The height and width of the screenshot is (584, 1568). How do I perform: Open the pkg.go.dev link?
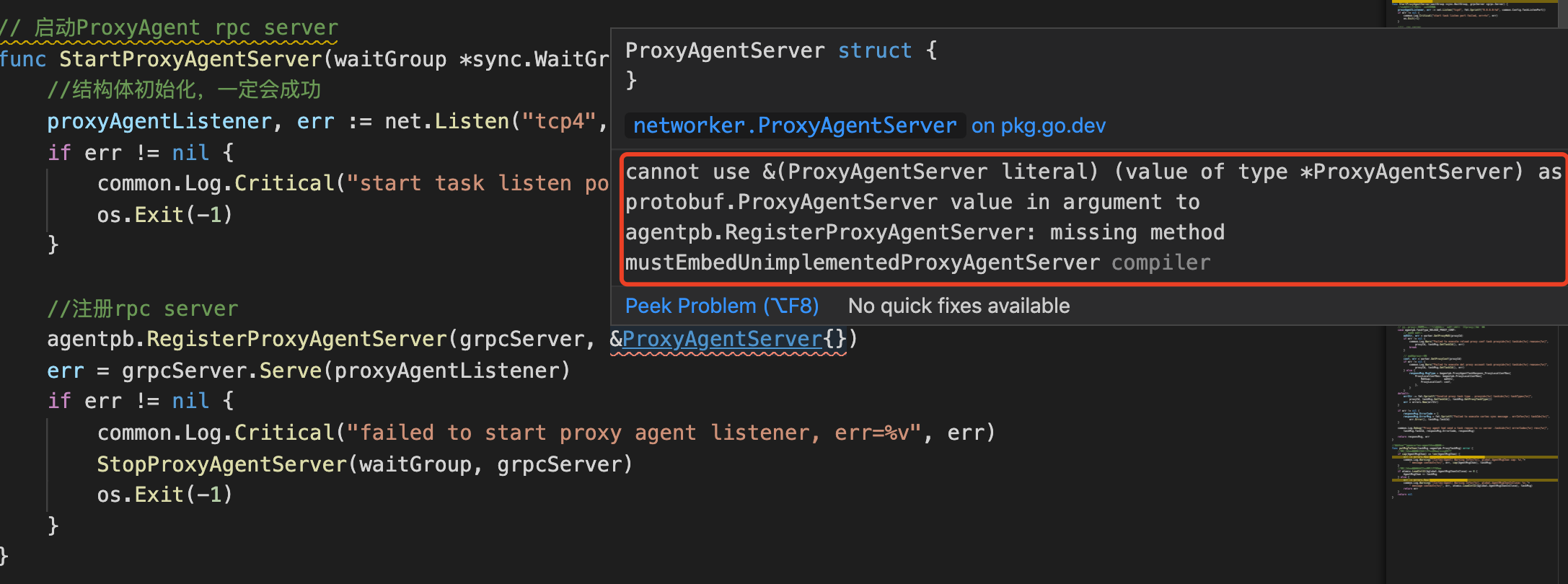tap(1038, 125)
